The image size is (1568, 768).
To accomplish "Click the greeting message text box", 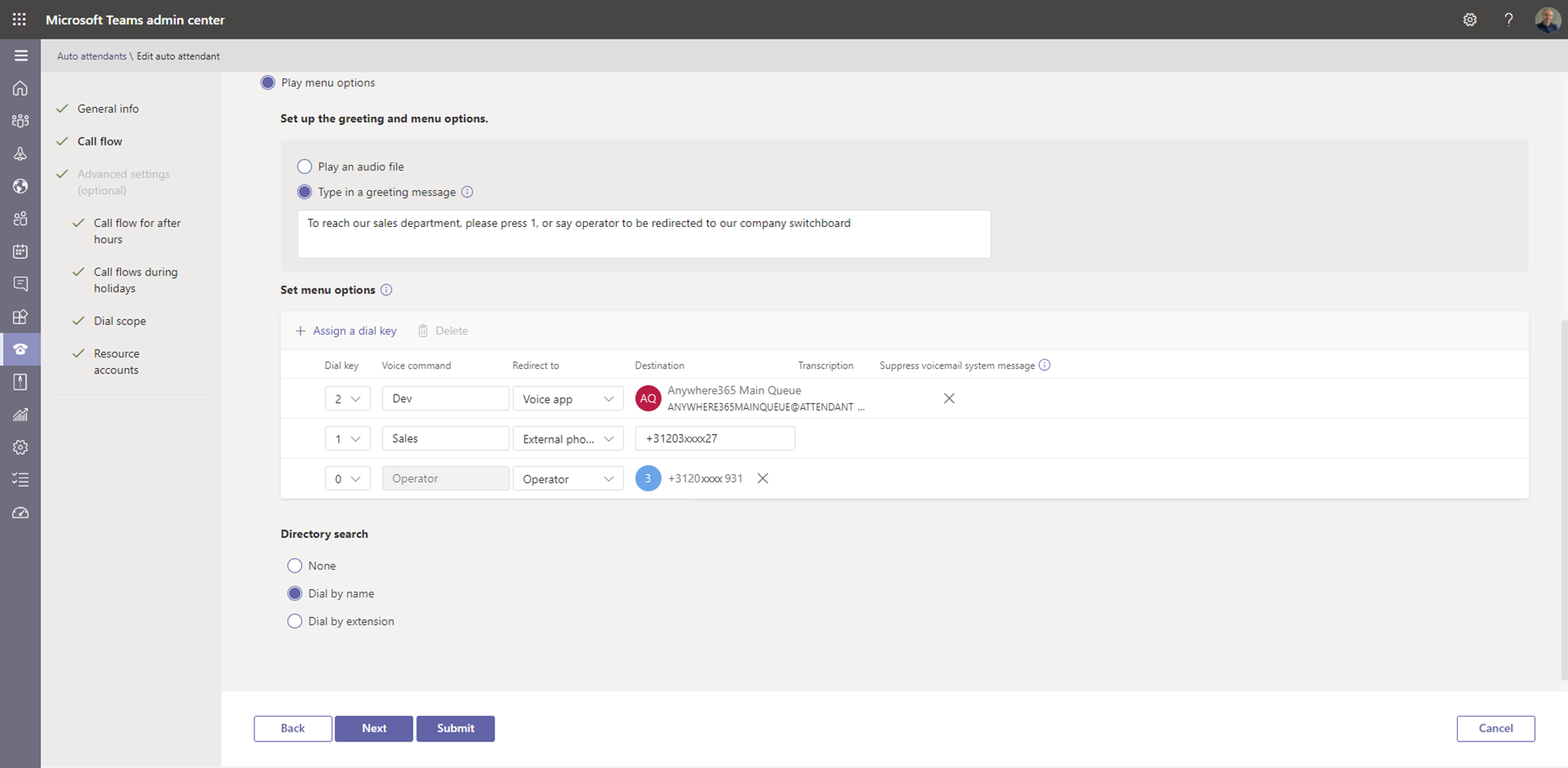I will click(x=643, y=234).
